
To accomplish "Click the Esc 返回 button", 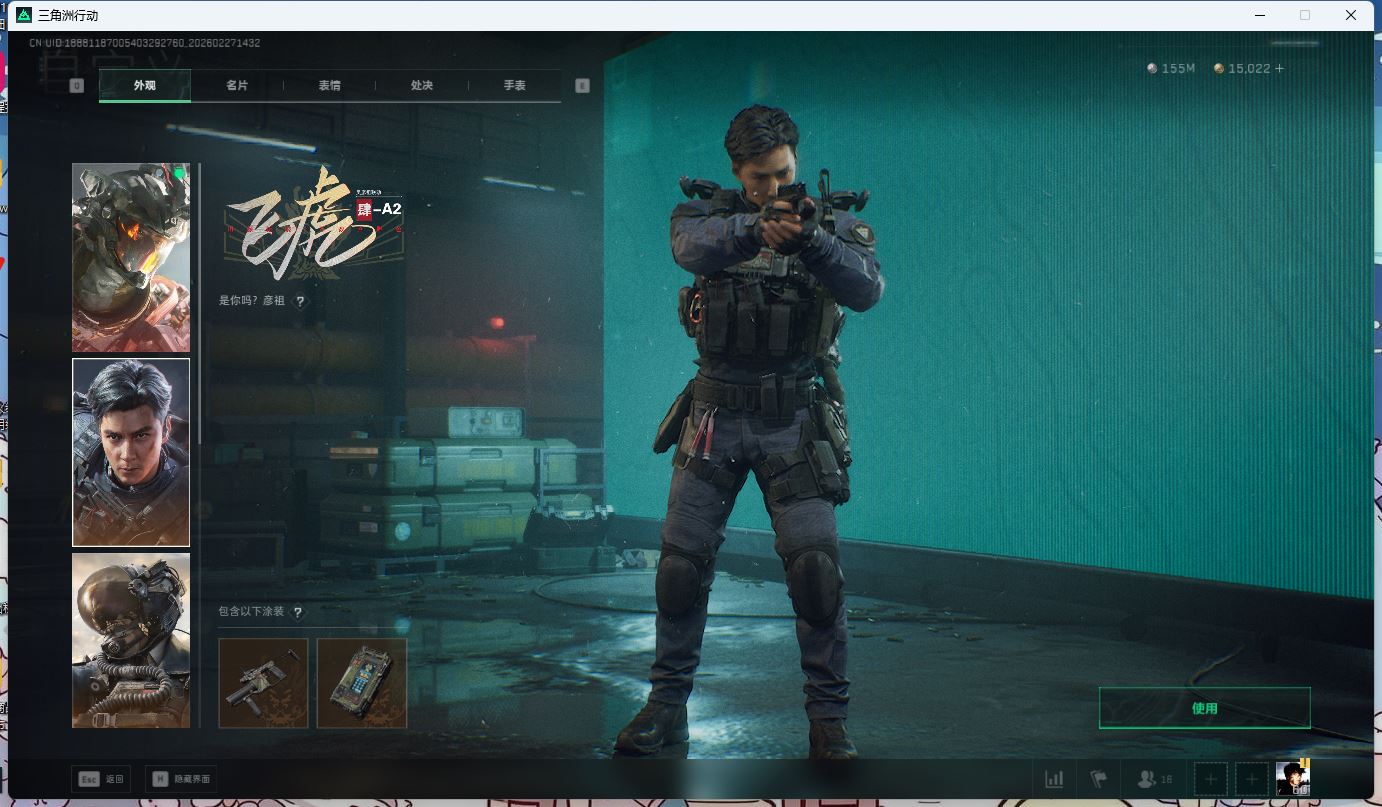I will click(x=101, y=779).
